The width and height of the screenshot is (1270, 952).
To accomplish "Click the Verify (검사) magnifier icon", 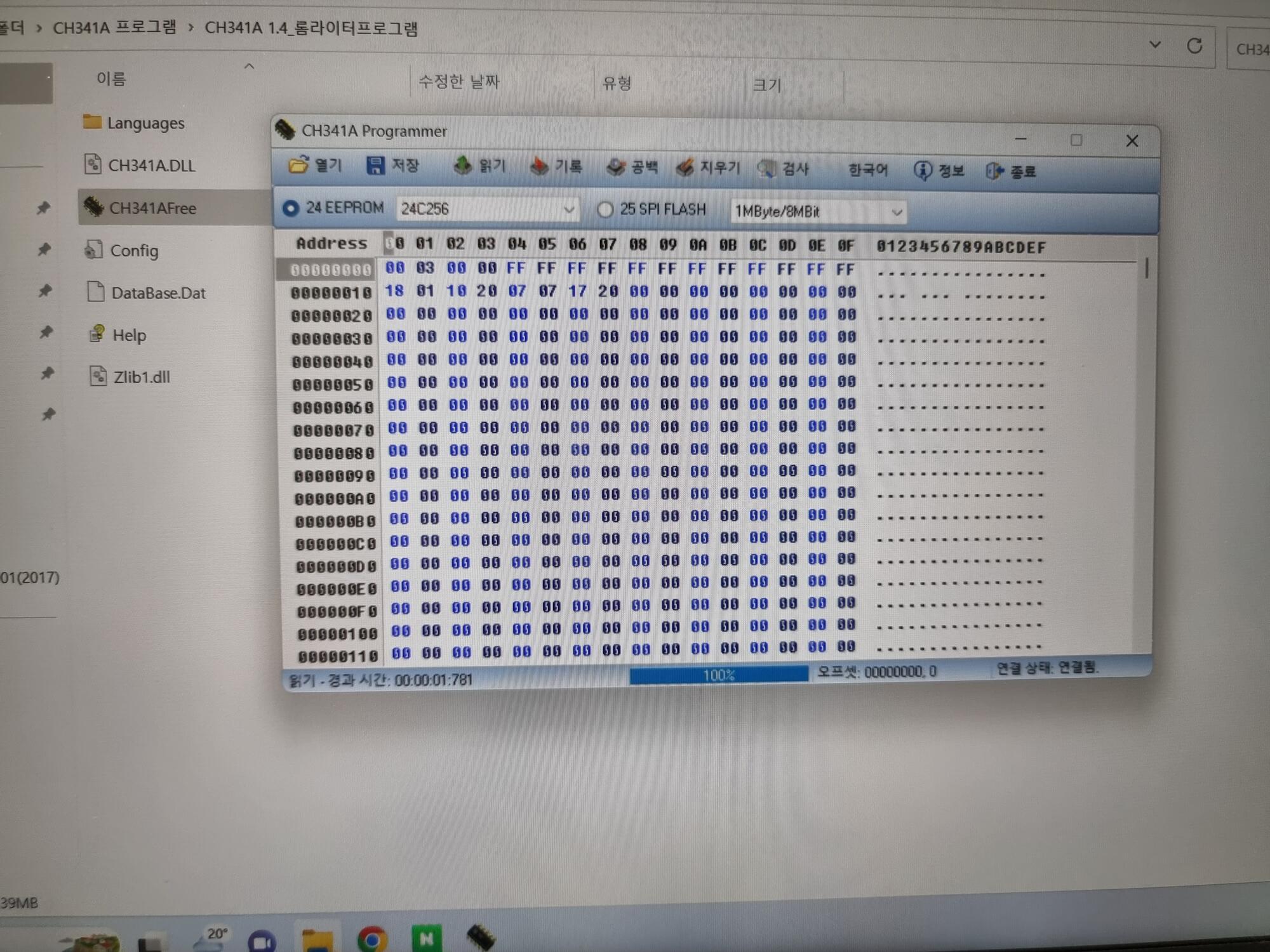I will click(x=766, y=168).
